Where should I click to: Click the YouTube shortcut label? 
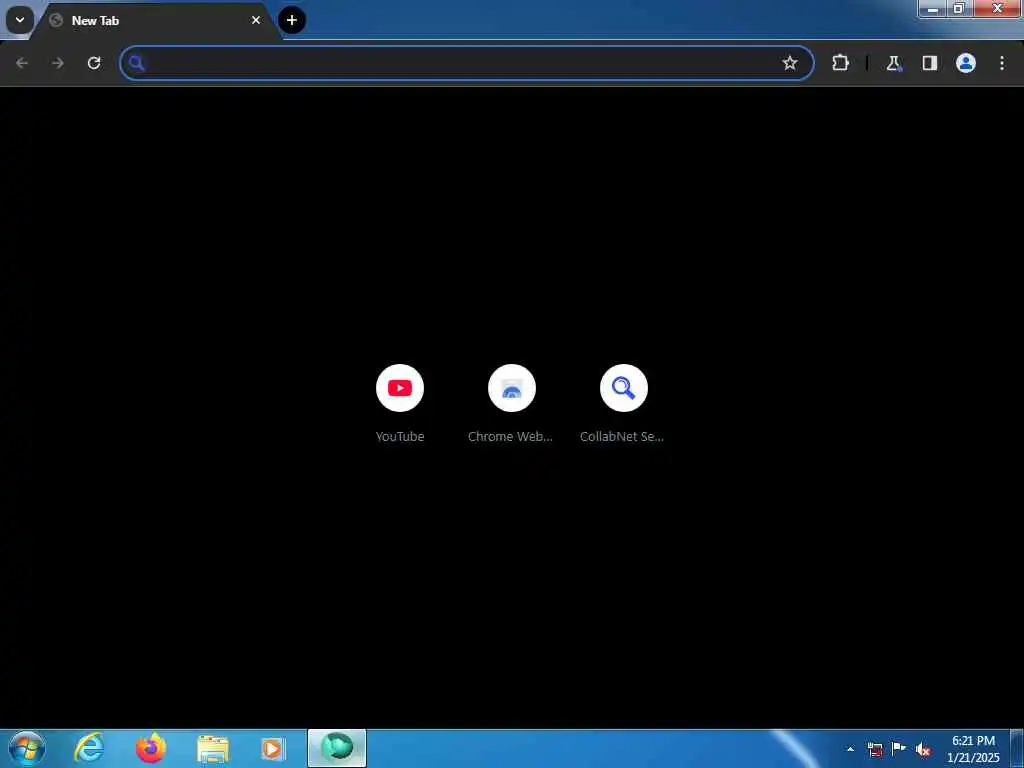point(400,436)
